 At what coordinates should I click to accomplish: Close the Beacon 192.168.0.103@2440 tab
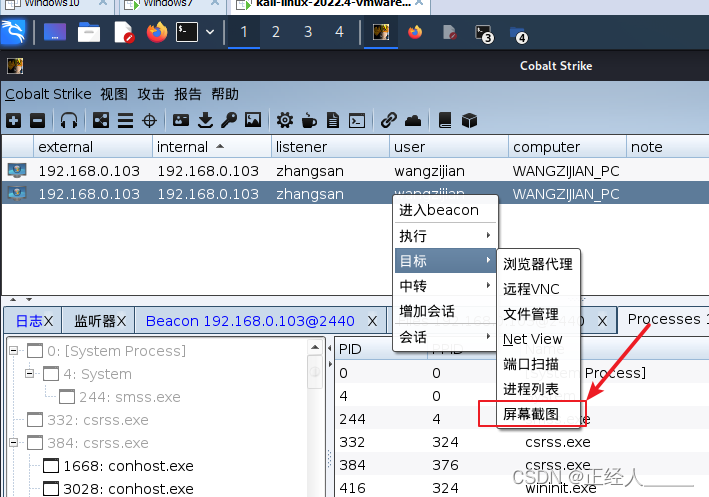372,321
